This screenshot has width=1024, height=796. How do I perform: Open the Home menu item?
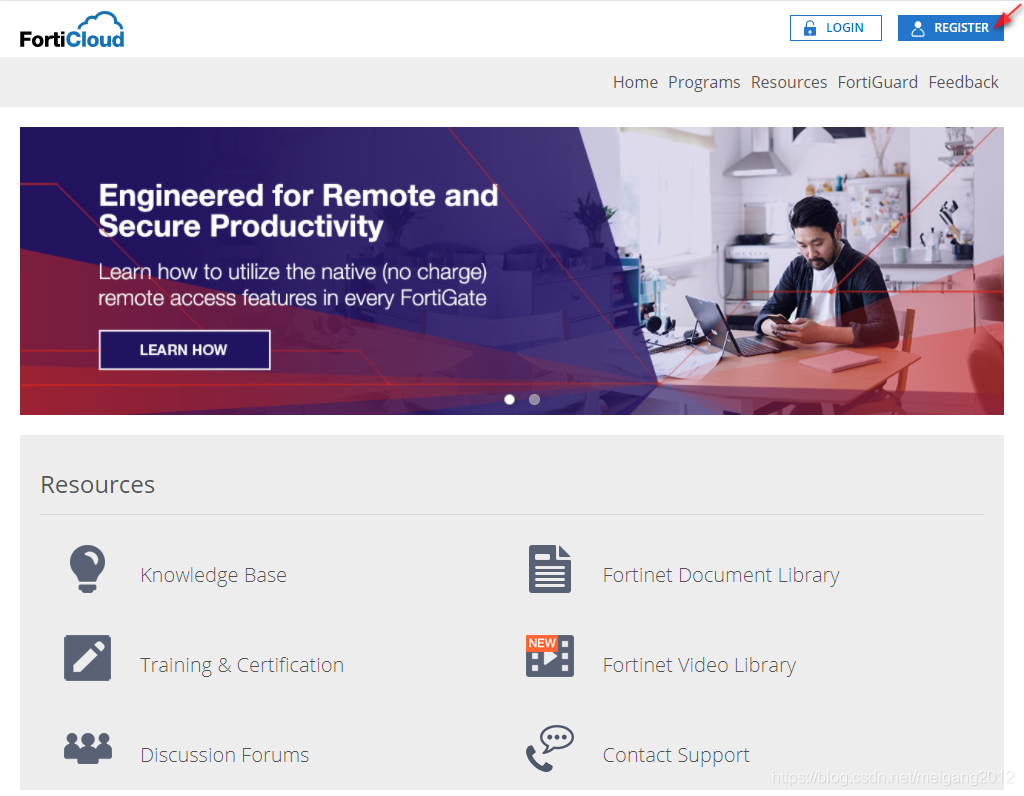[635, 82]
